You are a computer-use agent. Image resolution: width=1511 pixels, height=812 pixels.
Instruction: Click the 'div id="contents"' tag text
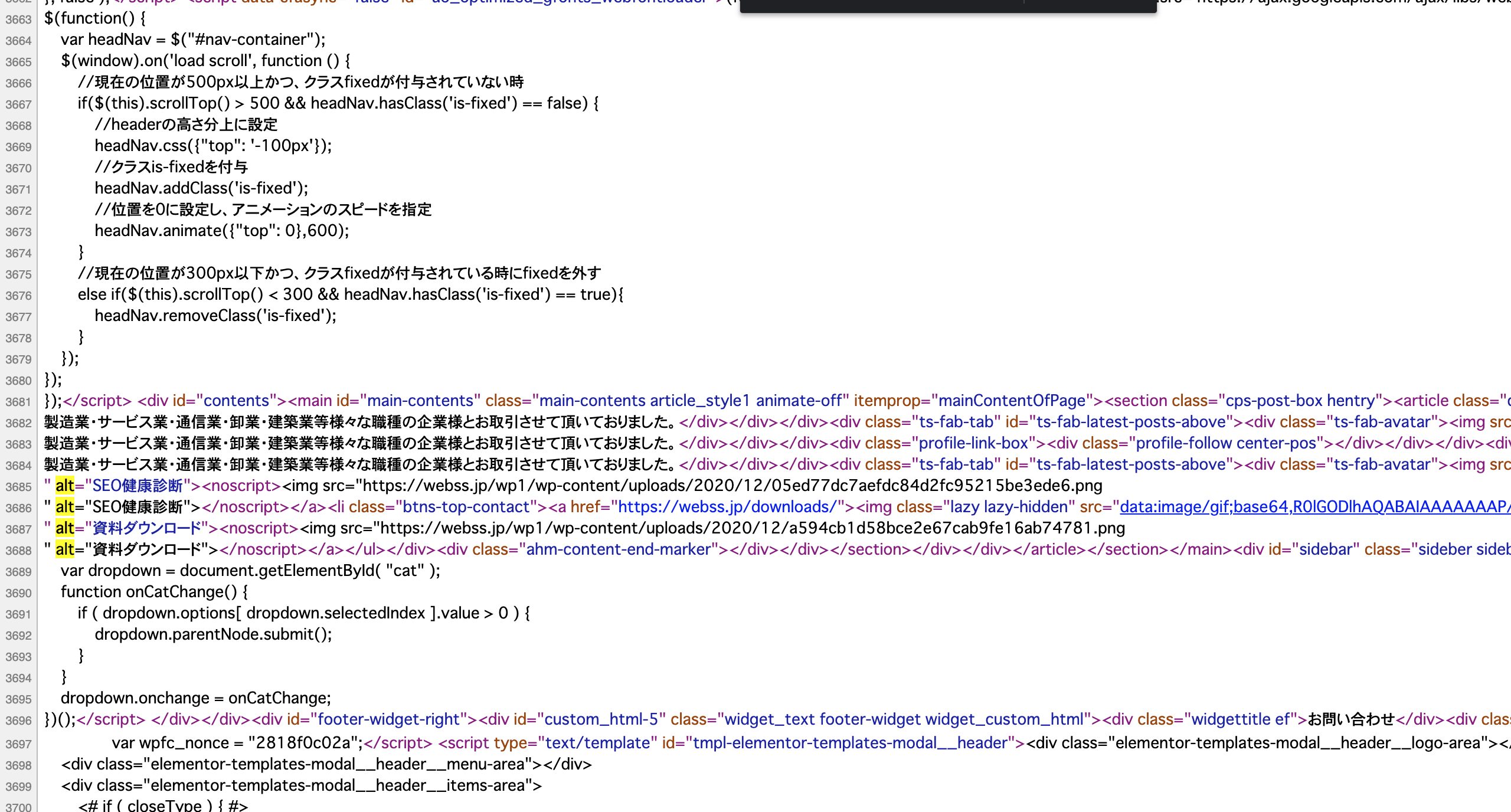[x=212, y=401]
